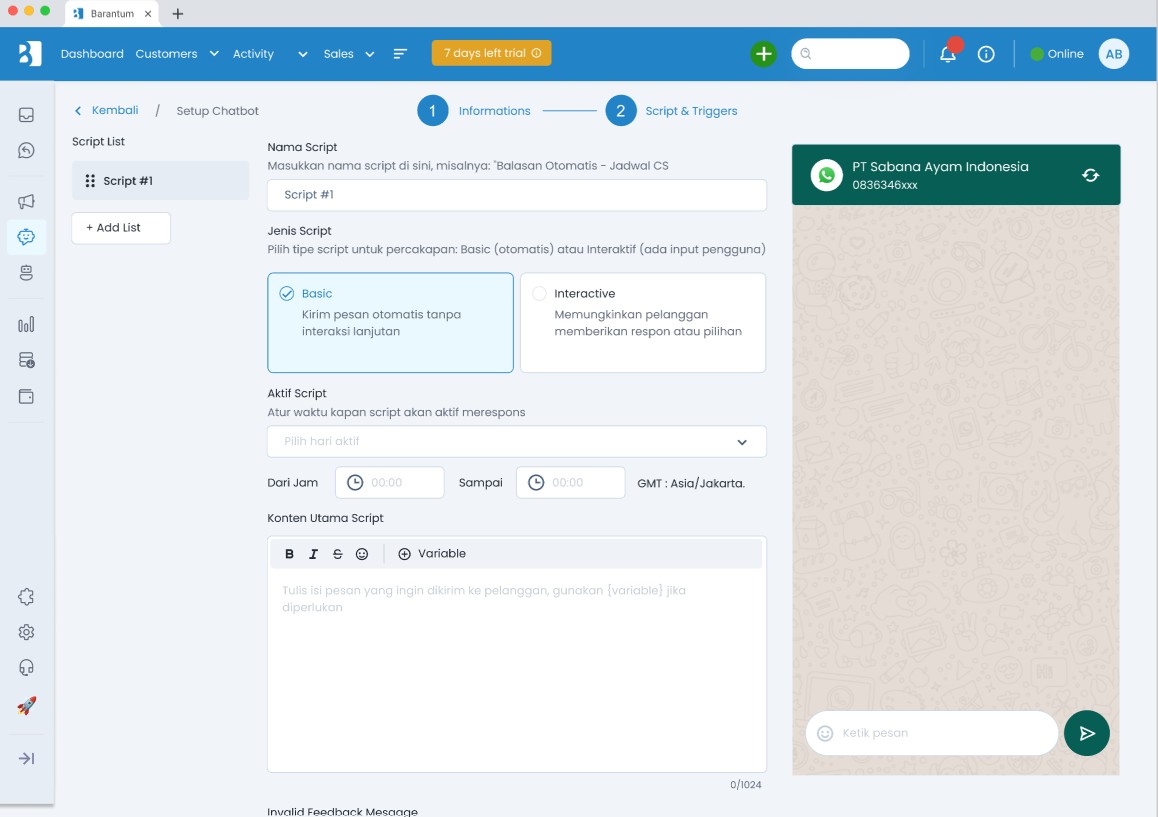Image resolution: width=1158 pixels, height=817 pixels.
Task: Apply bold formatting in the script editor
Action: tap(289, 553)
